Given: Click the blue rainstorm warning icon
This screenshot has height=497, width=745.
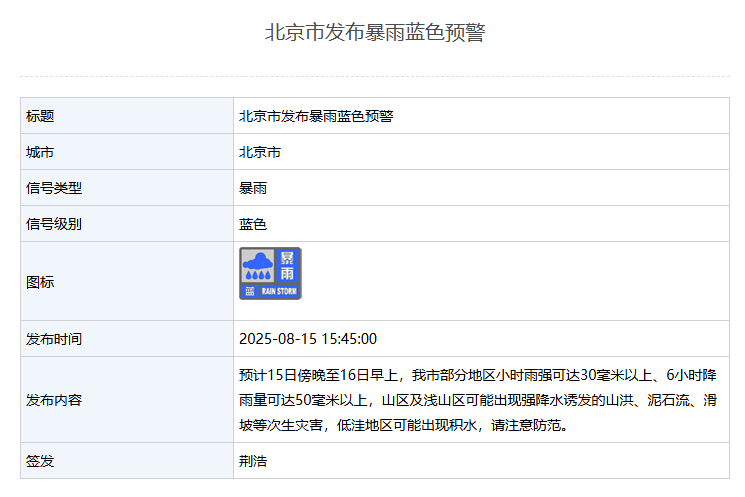Looking at the screenshot, I should [270, 273].
